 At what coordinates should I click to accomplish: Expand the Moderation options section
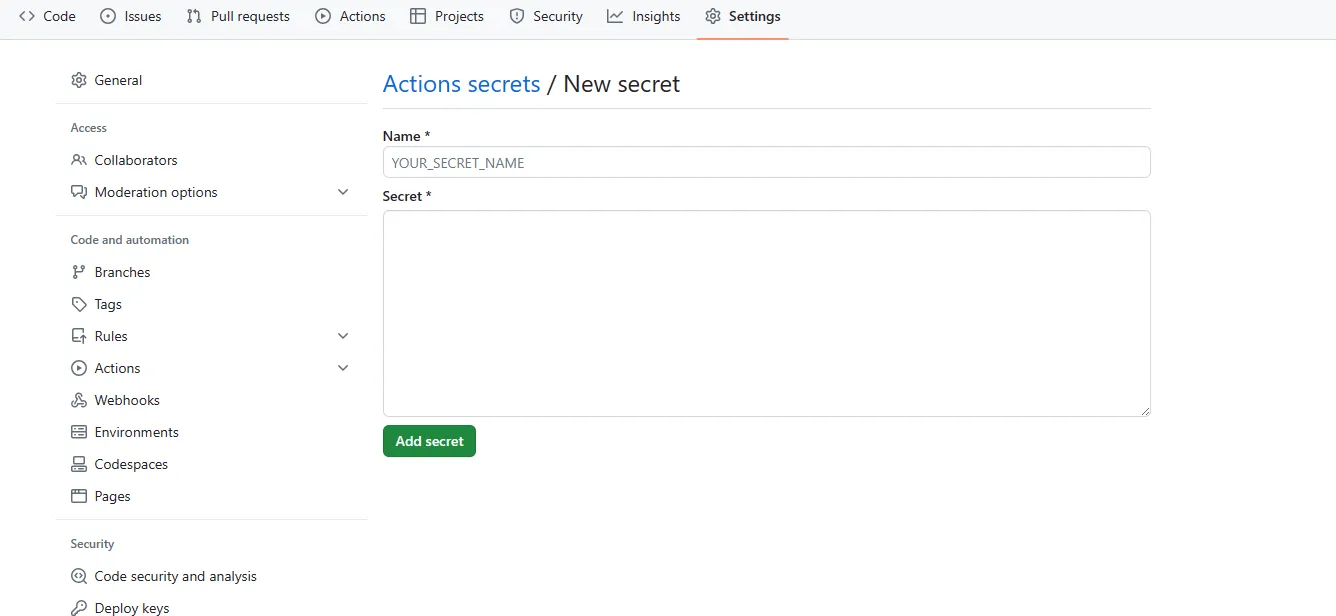click(x=343, y=191)
